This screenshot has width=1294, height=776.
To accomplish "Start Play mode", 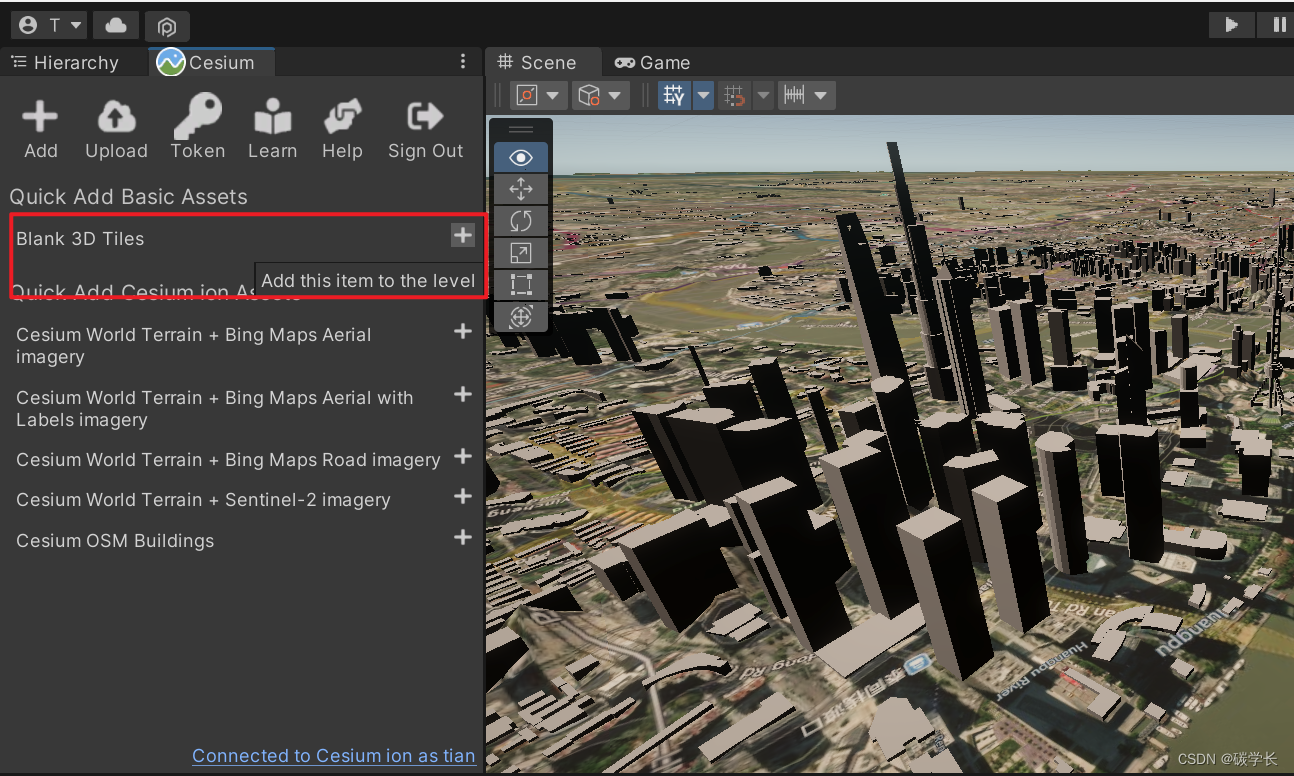I will (x=1232, y=25).
